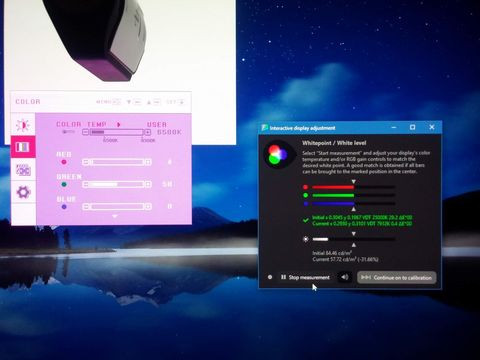This screenshot has height=360, width=480.
Task: Click the RGB circles whitepoint icon
Action: [x=278, y=154]
